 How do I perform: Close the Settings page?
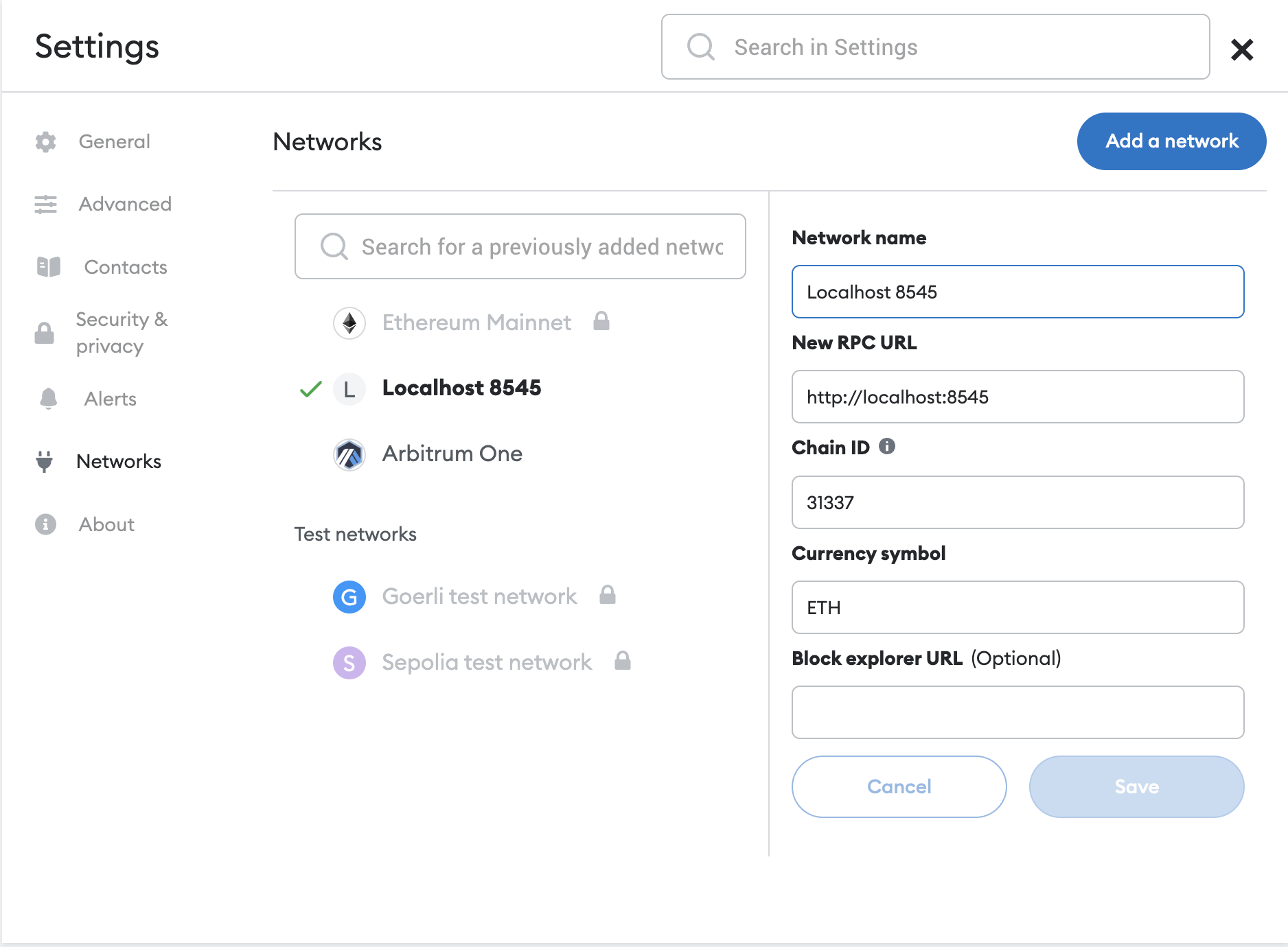(1242, 49)
